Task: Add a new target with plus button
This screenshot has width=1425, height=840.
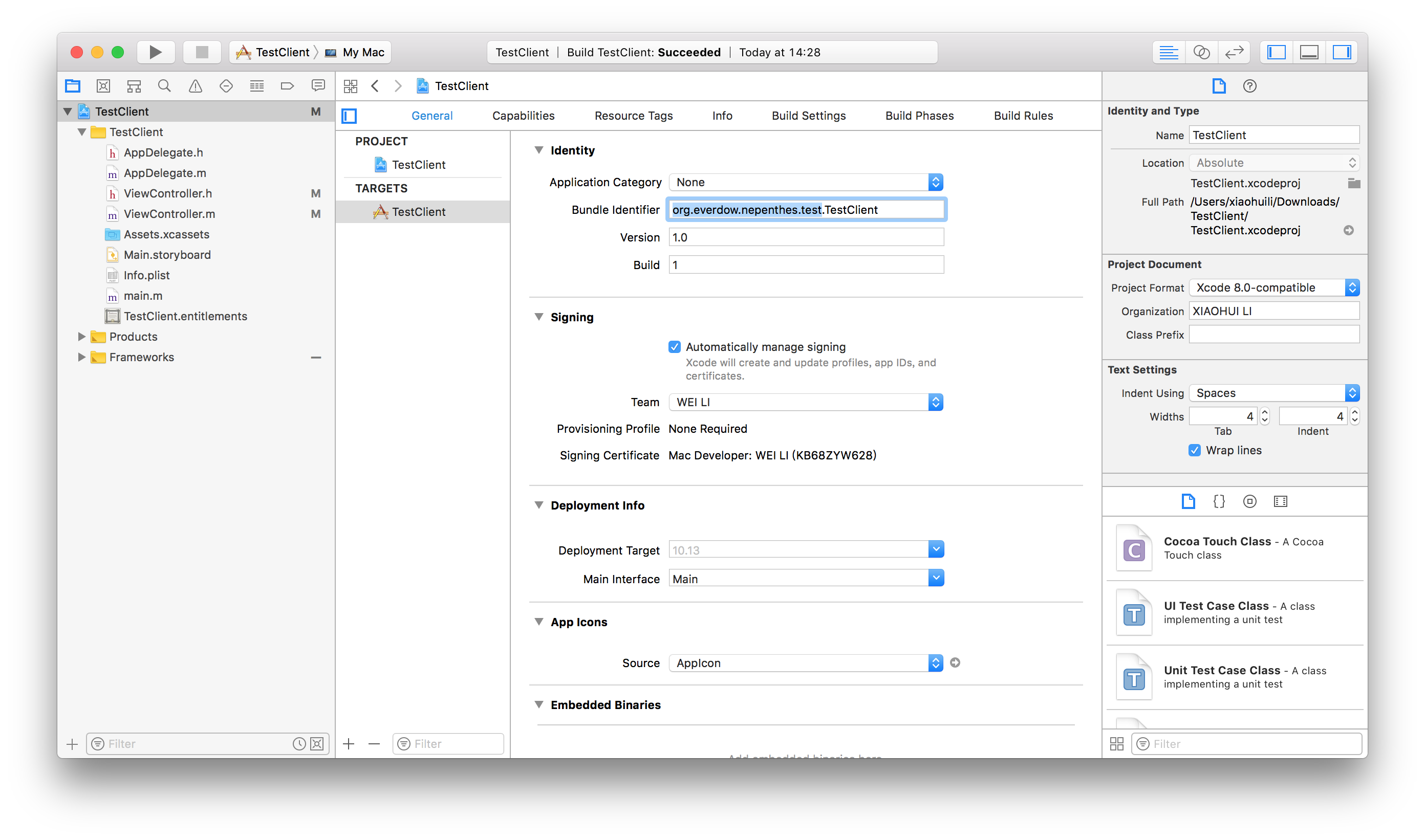Action: [x=349, y=744]
